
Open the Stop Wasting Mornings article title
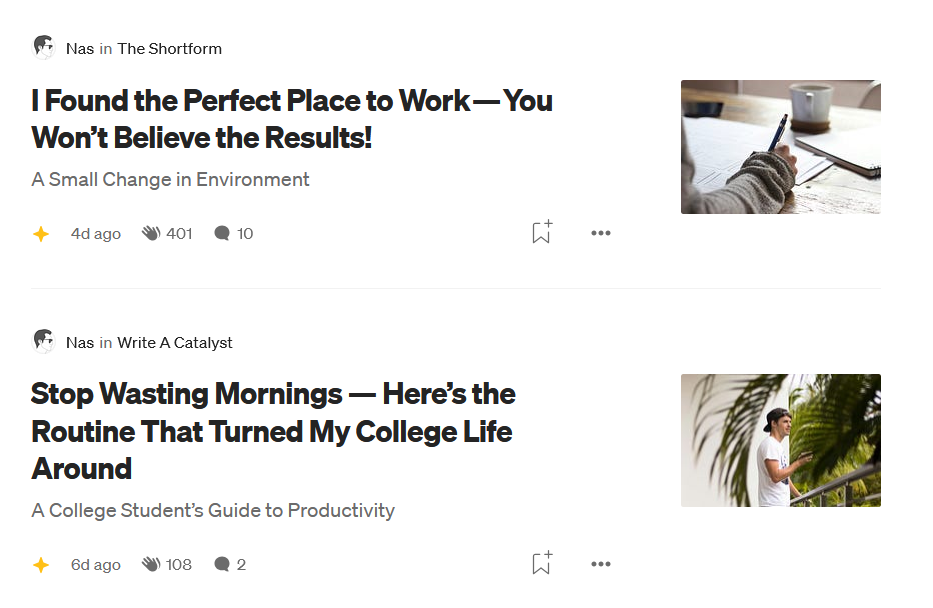click(x=272, y=431)
